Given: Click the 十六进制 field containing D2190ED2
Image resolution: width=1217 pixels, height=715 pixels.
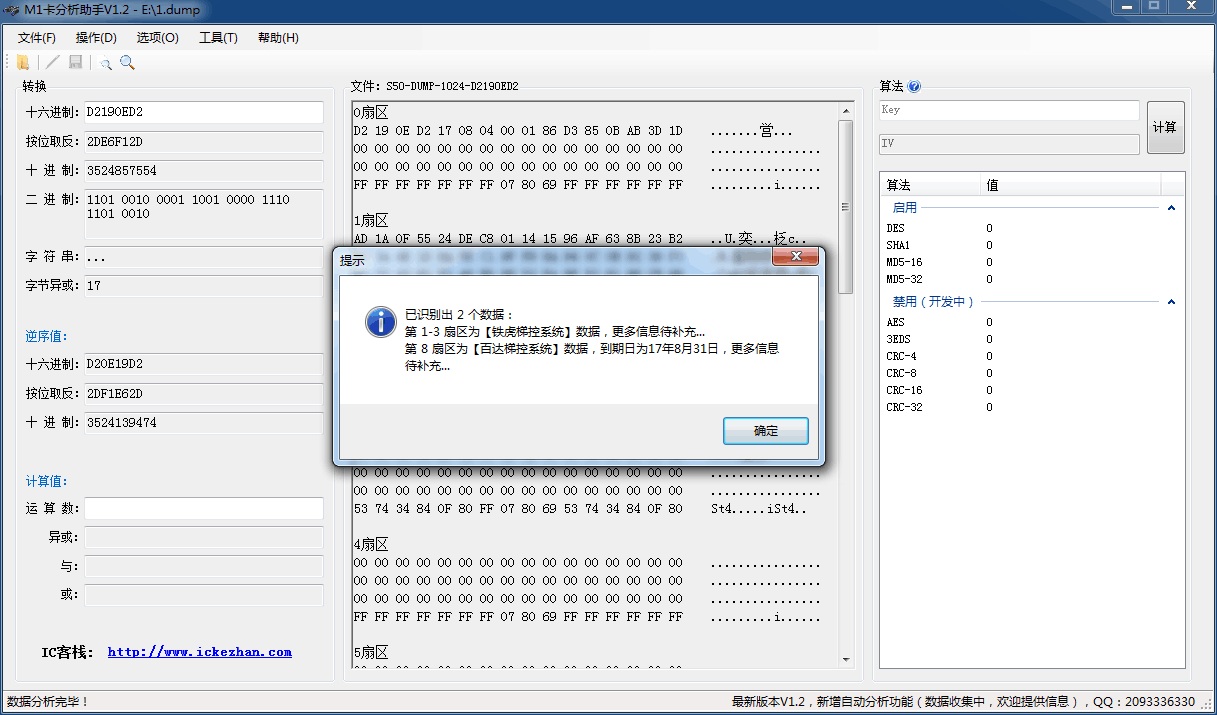Looking at the screenshot, I should click(203, 112).
